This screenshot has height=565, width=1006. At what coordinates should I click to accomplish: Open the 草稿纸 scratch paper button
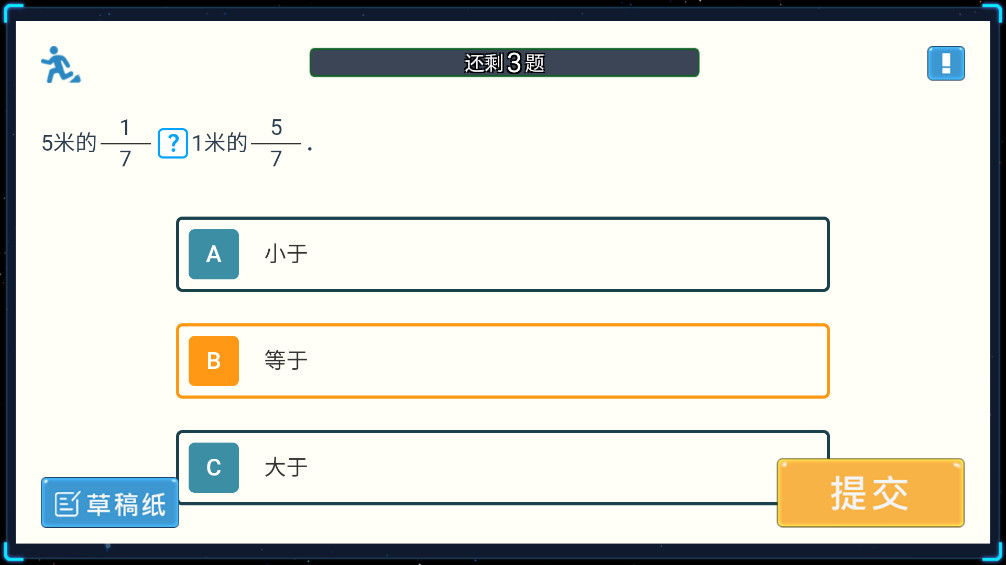(110, 503)
